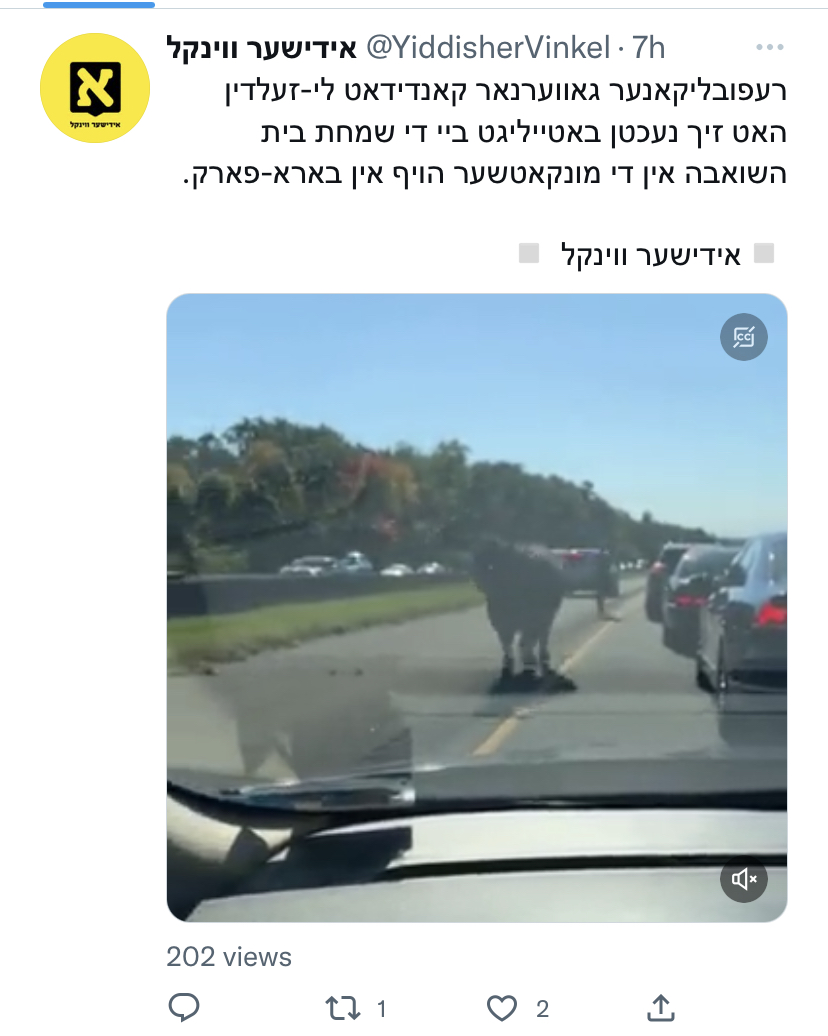
Task: Open the bold אידישער ווינקל display name
Action: [262, 48]
